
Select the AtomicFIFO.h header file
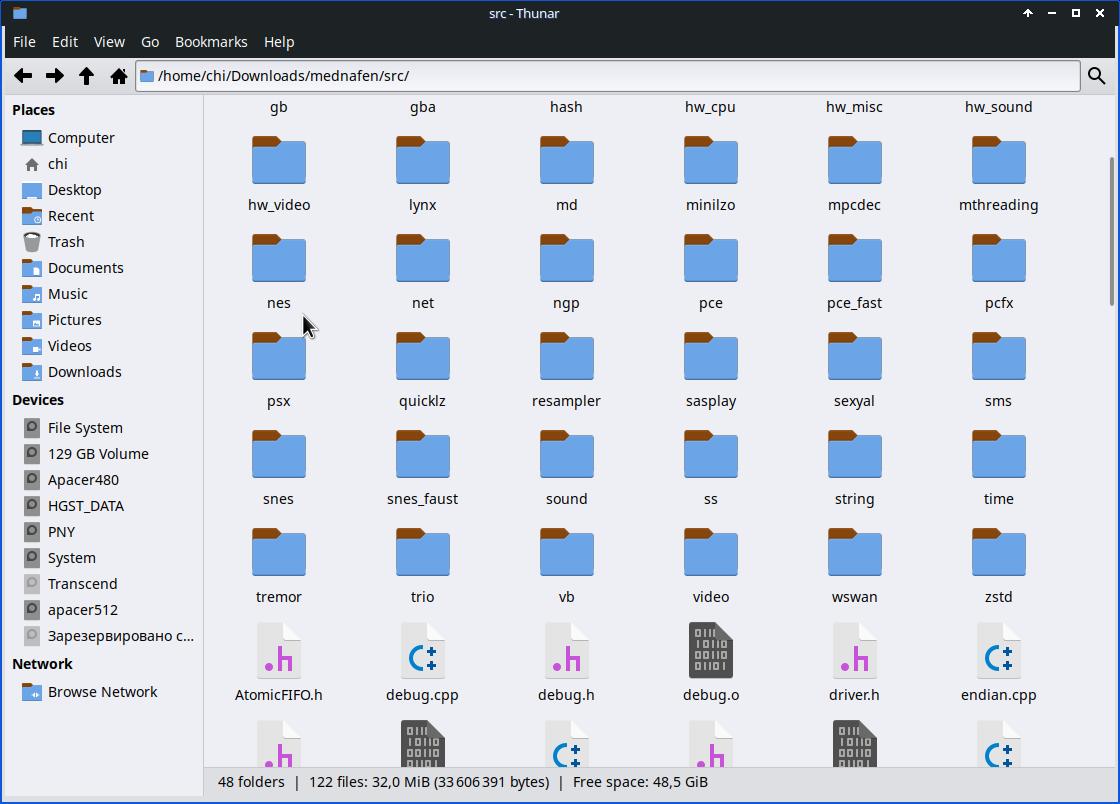click(x=278, y=651)
